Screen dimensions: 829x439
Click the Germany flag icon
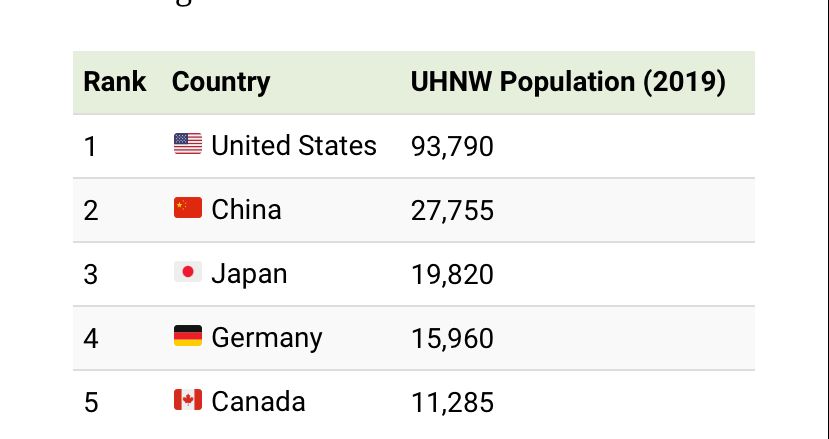tap(188, 337)
